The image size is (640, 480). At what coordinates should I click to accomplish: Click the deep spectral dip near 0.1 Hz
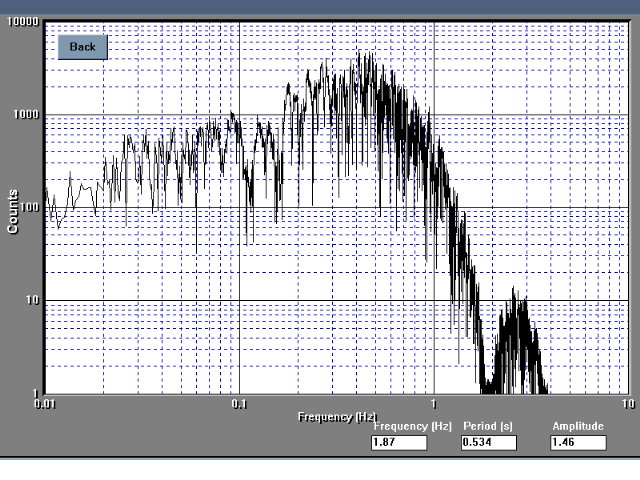249,238
